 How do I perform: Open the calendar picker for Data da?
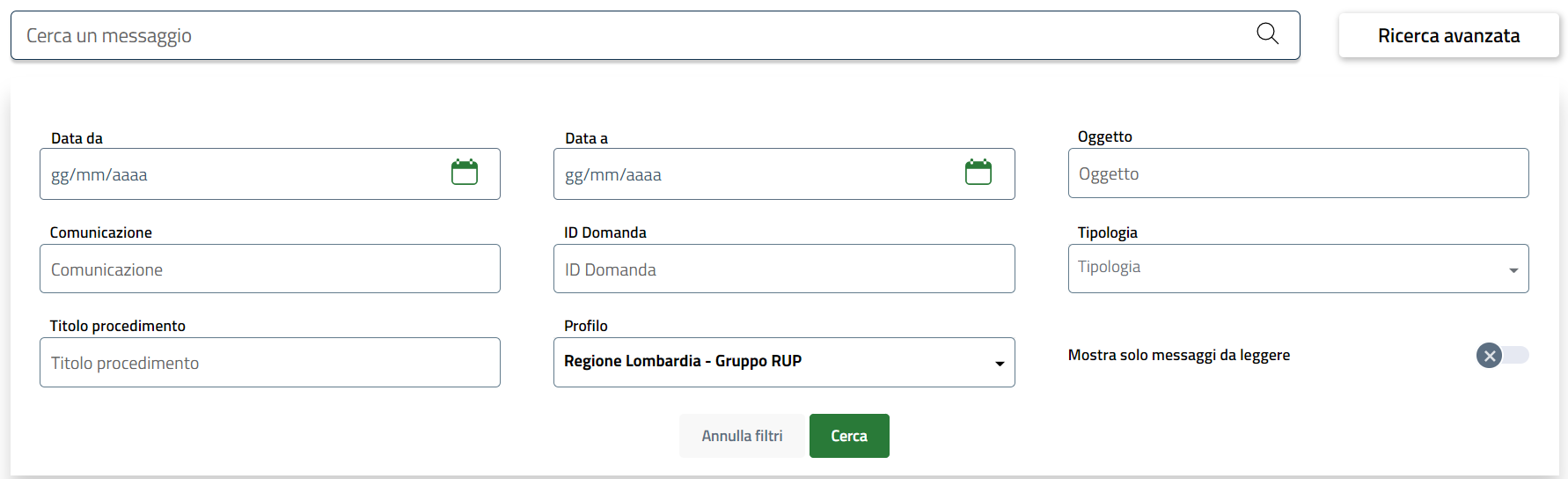coord(465,173)
